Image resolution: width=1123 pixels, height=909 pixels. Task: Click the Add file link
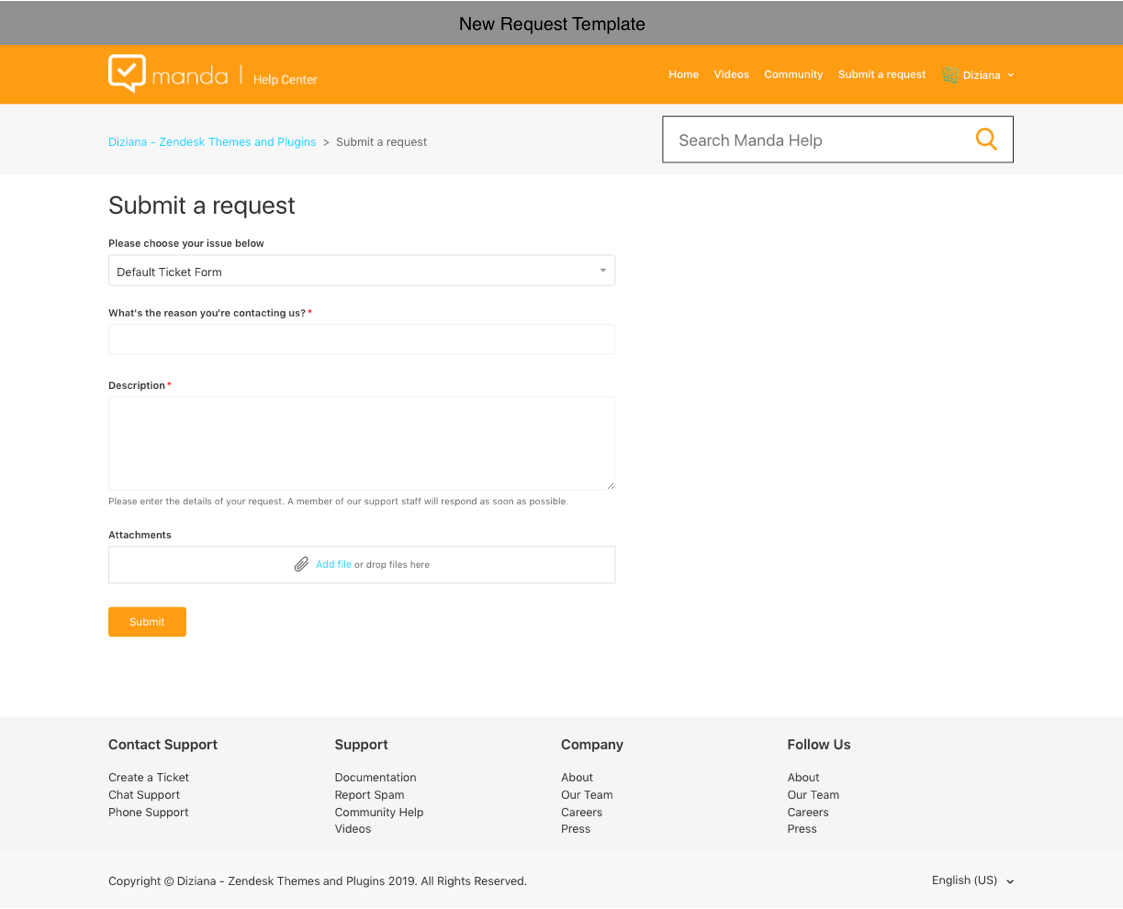tap(333, 565)
